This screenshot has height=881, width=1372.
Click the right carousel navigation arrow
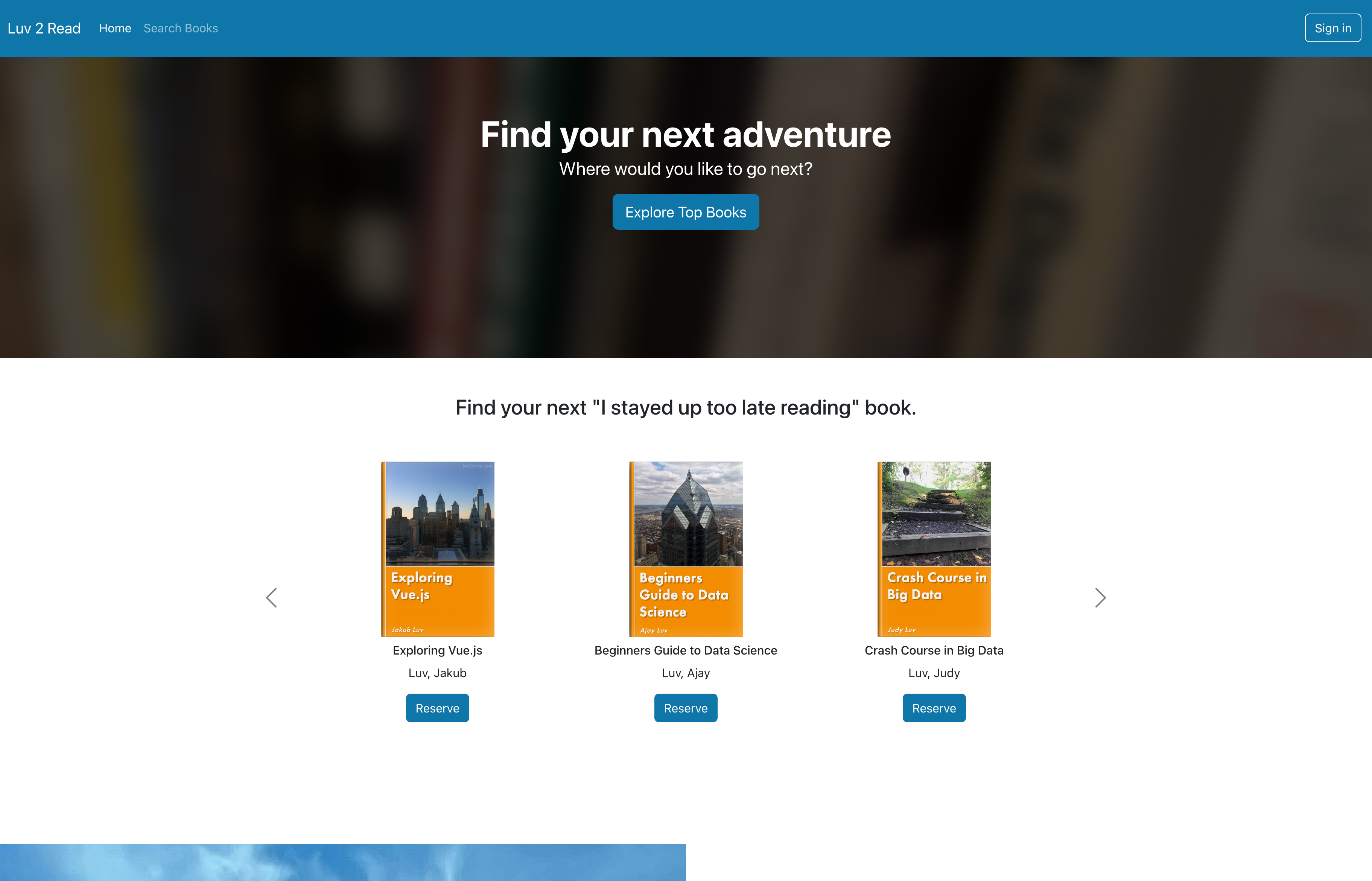[x=1100, y=597]
